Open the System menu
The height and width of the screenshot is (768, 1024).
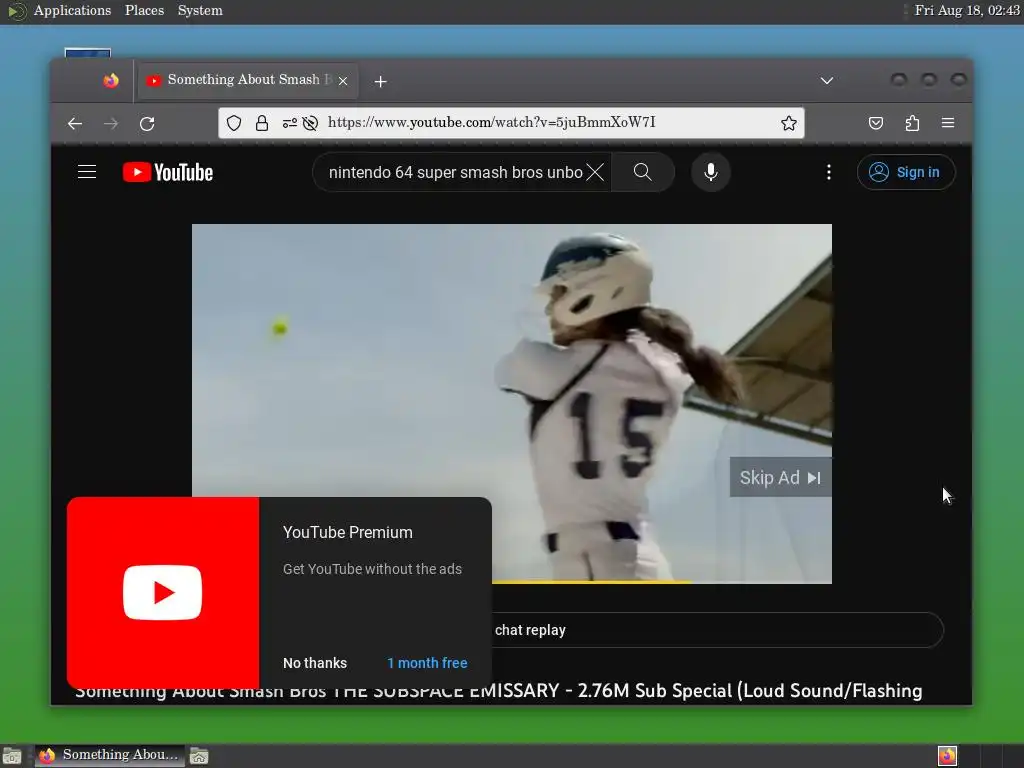(200, 10)
